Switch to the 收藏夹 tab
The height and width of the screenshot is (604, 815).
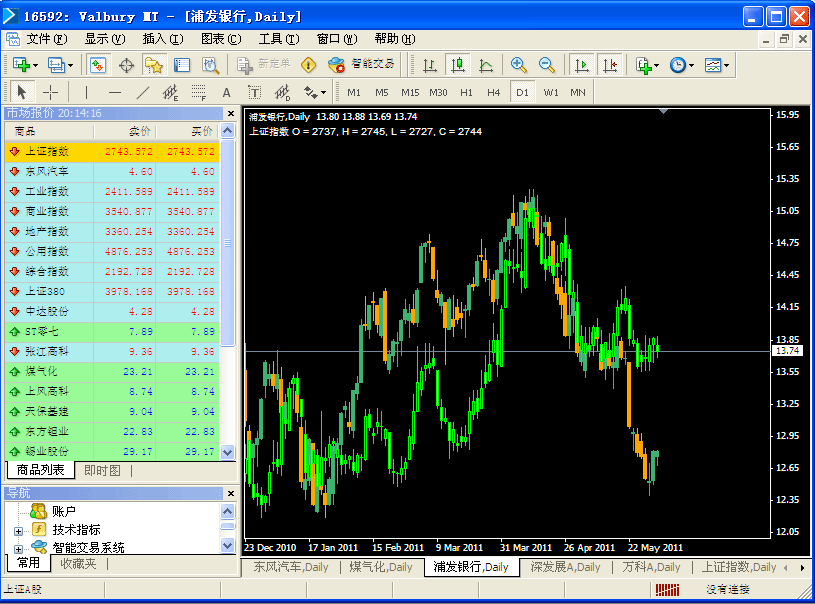78,563
